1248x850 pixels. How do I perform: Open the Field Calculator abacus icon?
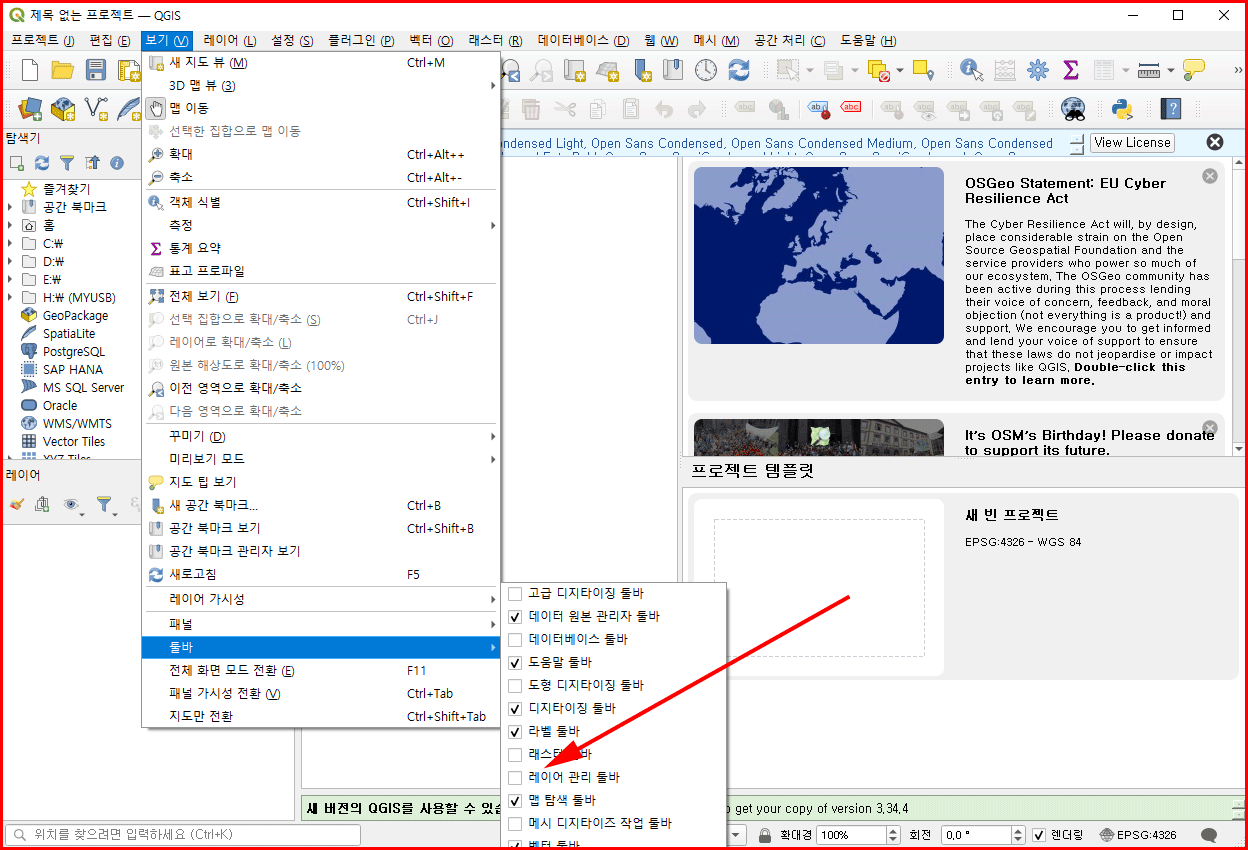point(1005,70)
